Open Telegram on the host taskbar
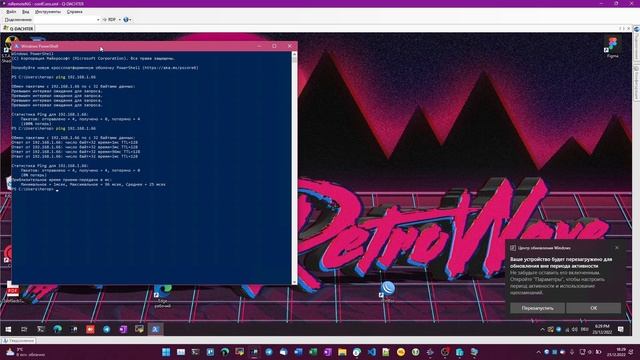 [x=269, y=352]
